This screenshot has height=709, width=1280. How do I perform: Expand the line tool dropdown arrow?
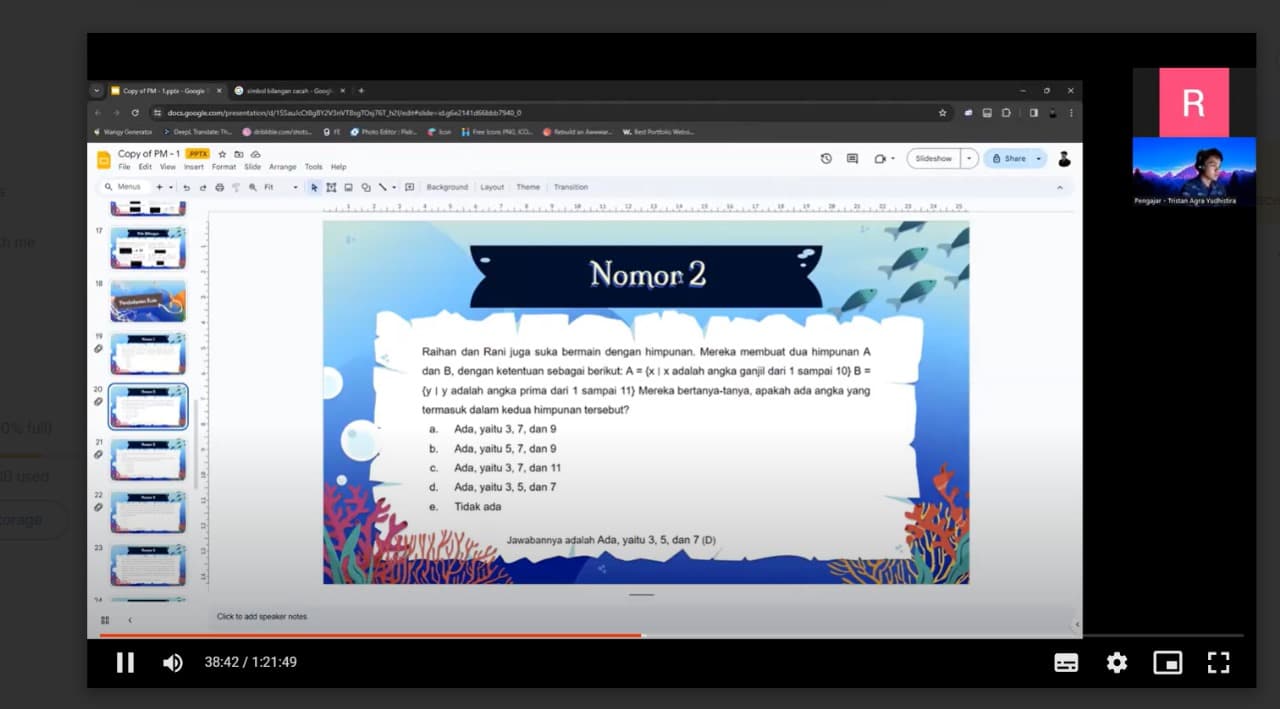pos(394,187)
